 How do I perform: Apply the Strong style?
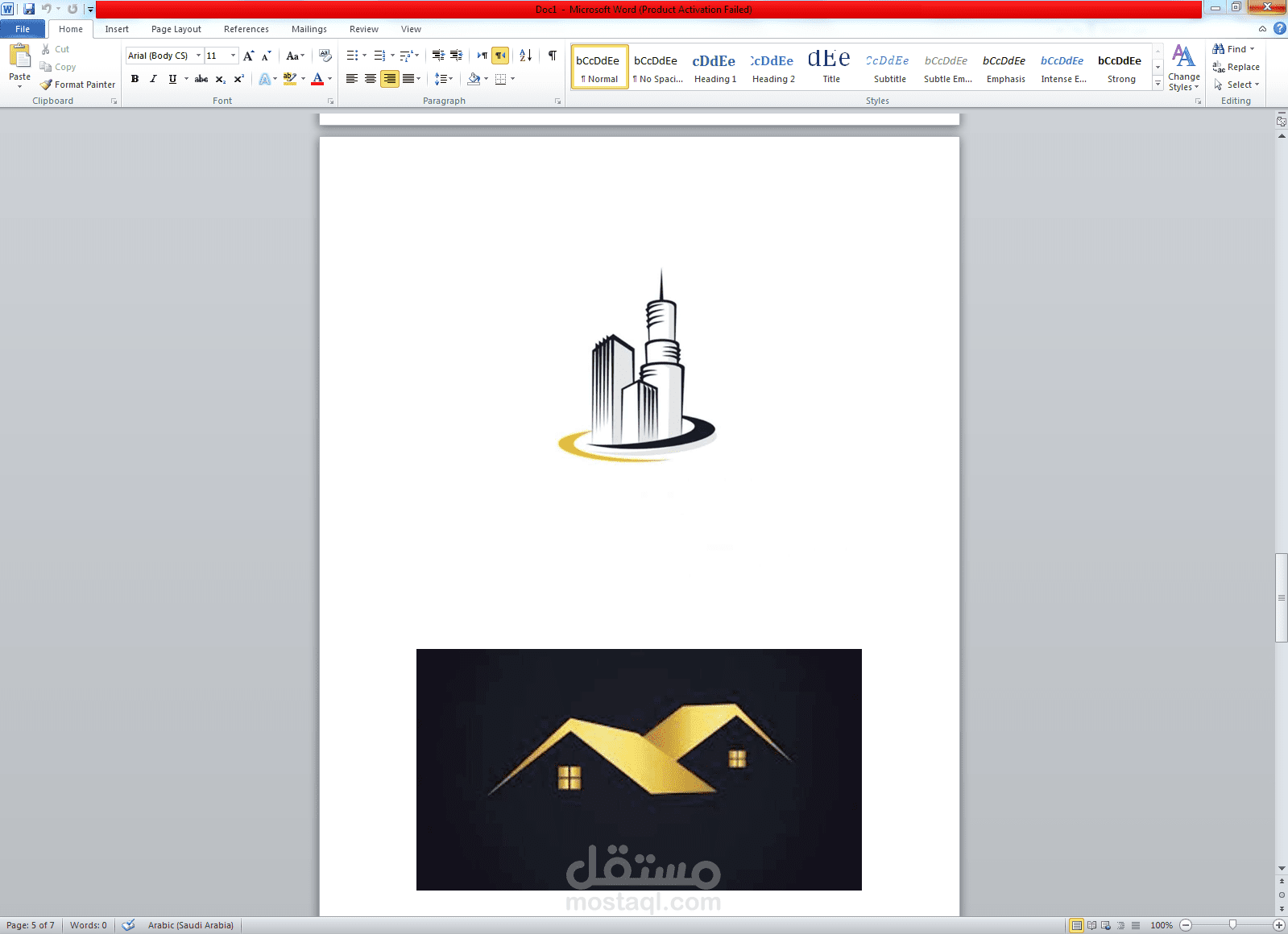pos(1121,68)
